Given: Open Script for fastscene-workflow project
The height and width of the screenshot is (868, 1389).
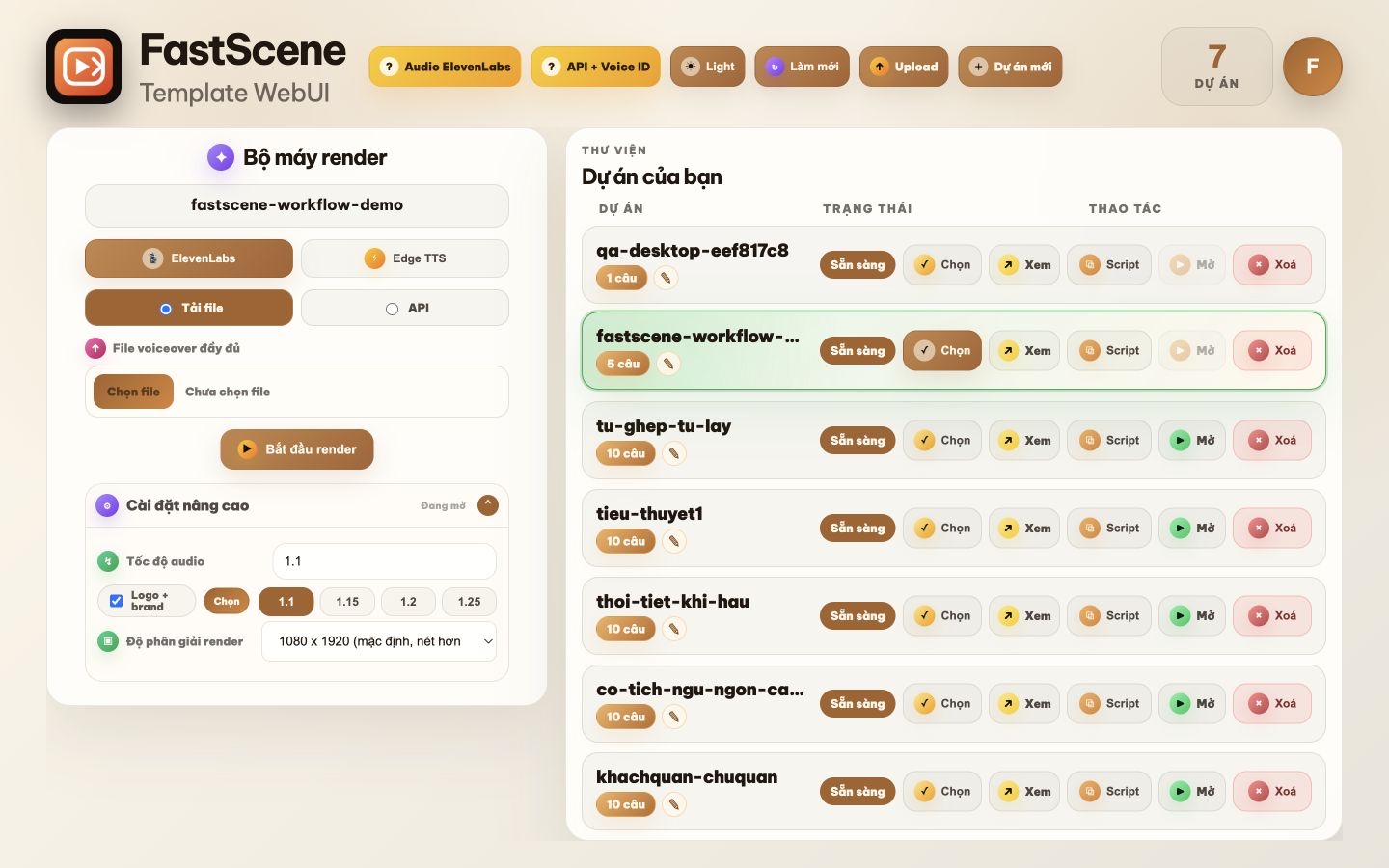Looking at the screenshot, I should (1109, 351).
